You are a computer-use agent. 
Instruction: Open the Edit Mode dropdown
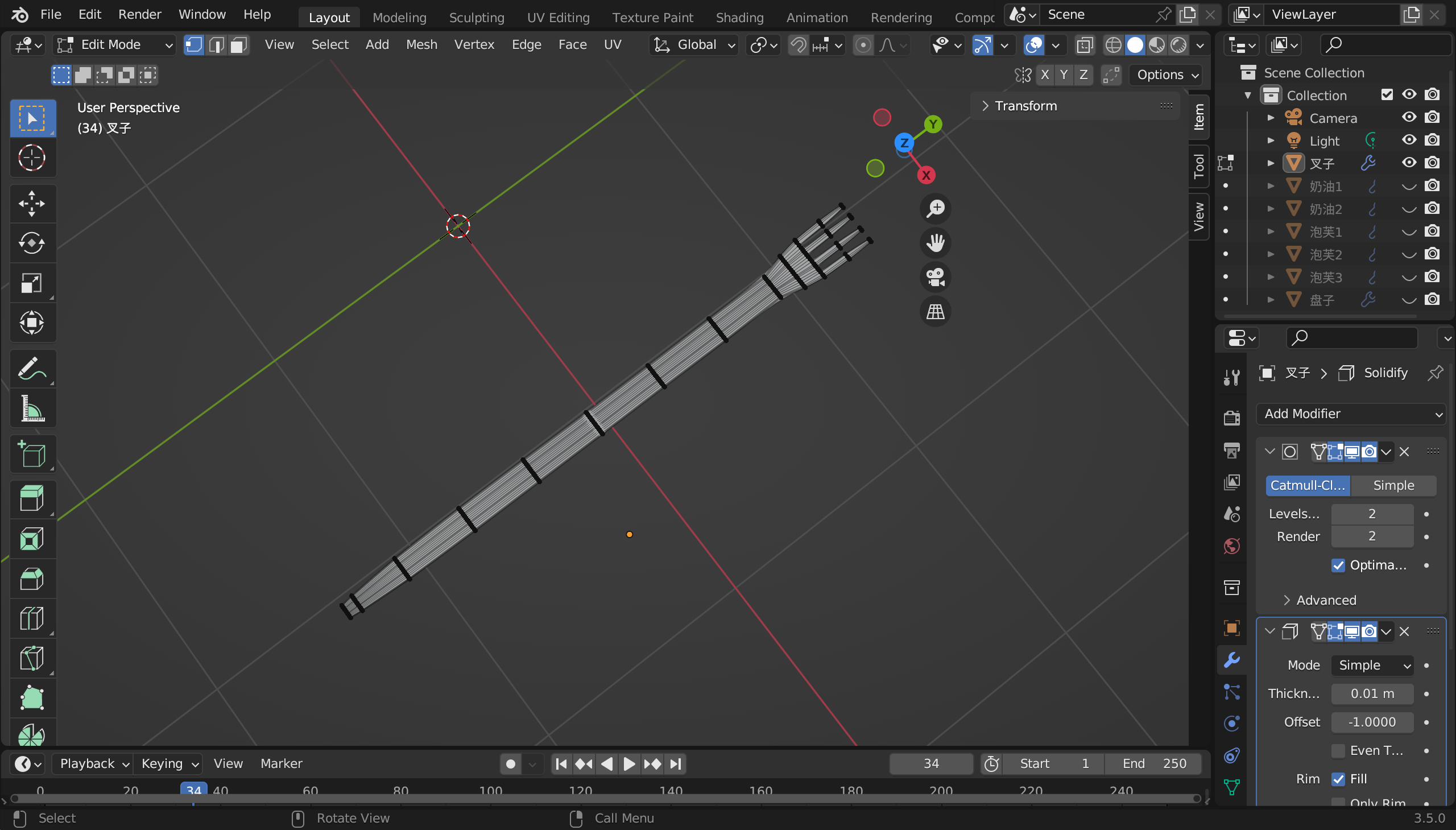pos(114,44)
